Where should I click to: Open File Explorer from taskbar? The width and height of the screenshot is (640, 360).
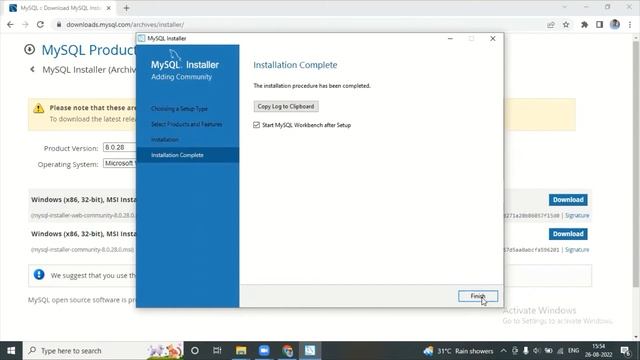(241, 351)
